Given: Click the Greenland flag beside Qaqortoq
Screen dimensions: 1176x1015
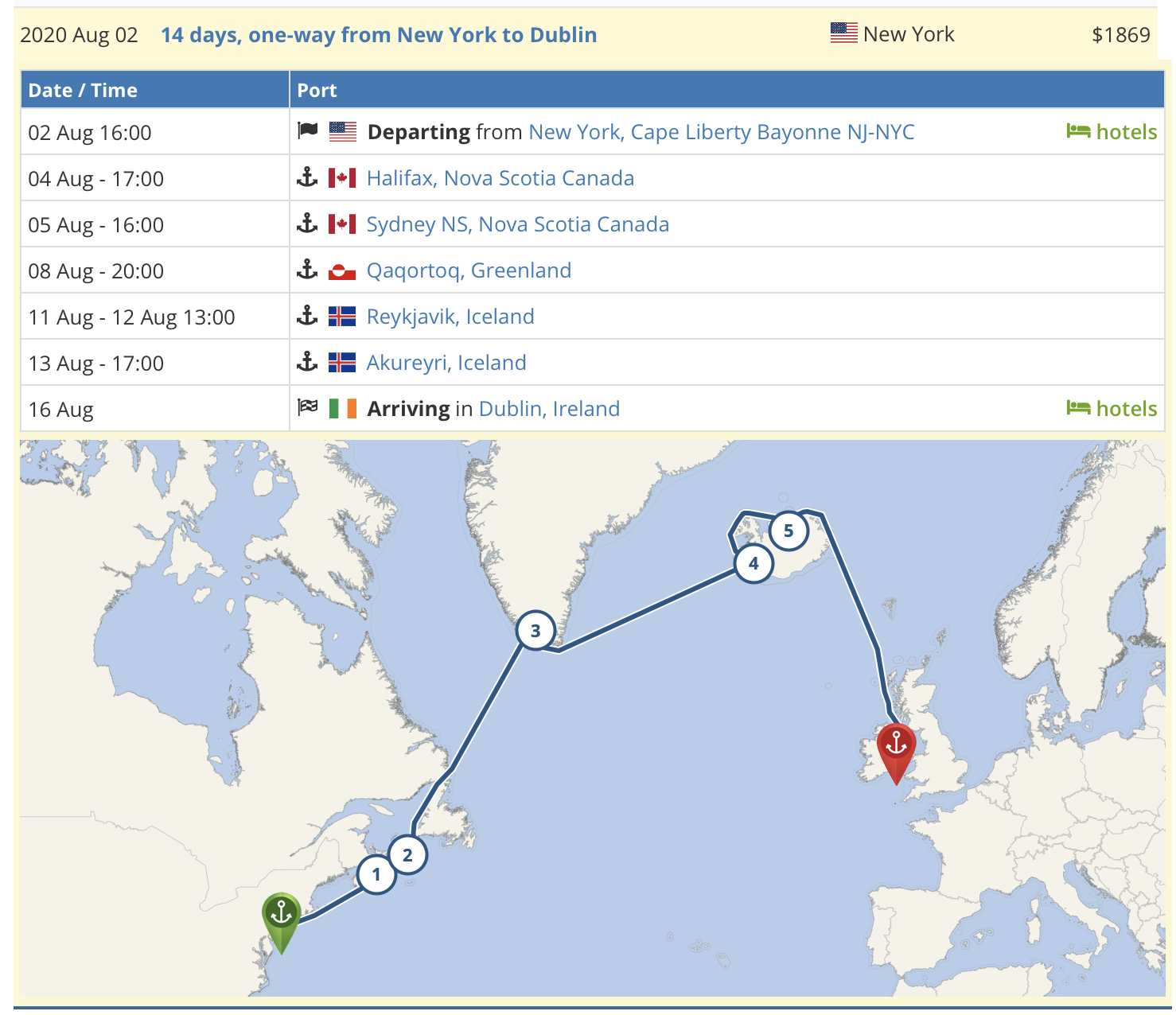Looking at the screenshot, I should click(341, 270).
